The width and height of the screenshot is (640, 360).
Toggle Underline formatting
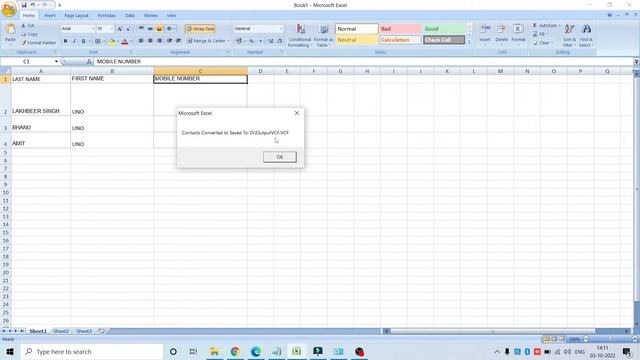83,41
